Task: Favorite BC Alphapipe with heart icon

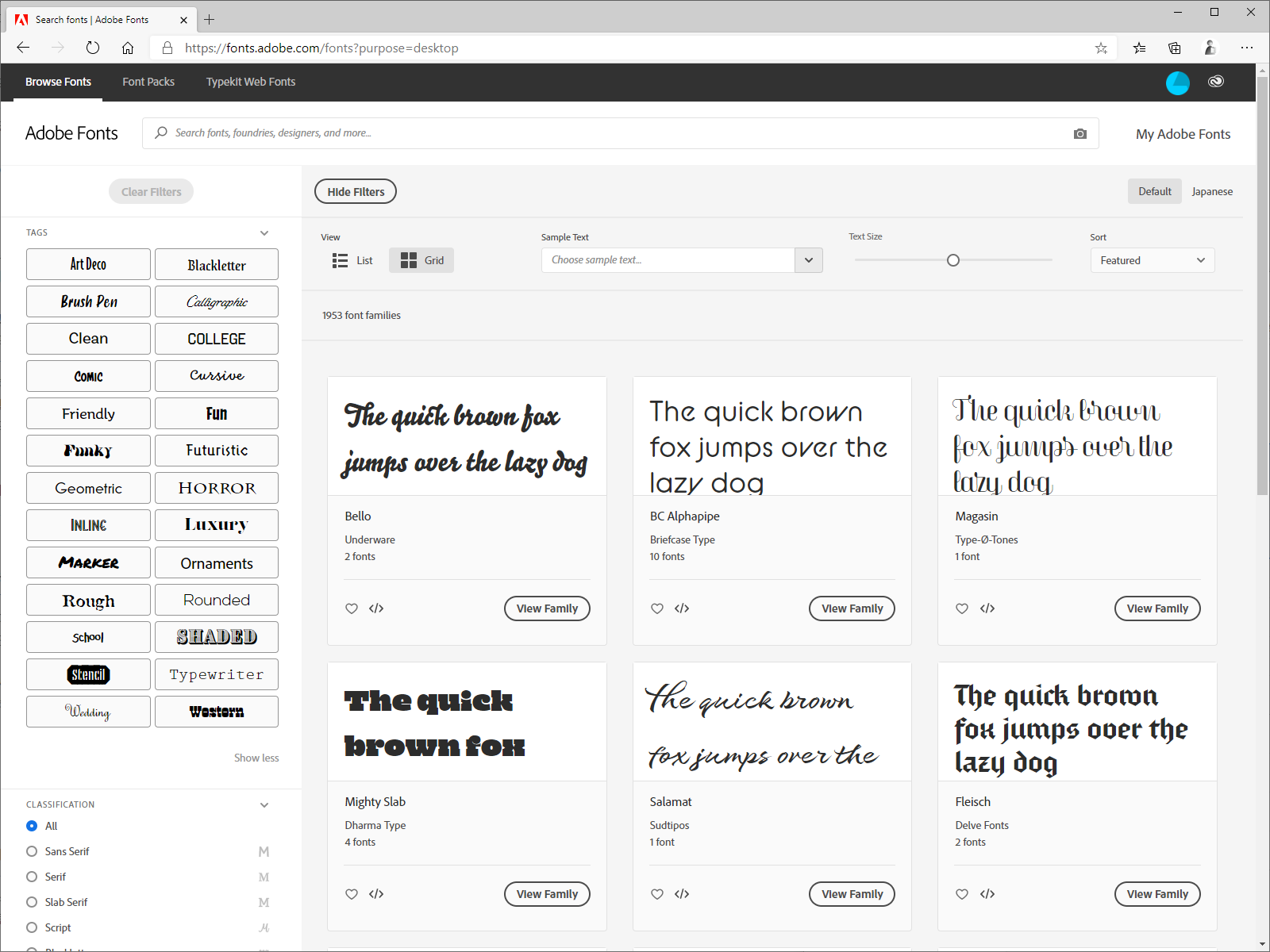Action: tap(657, 608)
